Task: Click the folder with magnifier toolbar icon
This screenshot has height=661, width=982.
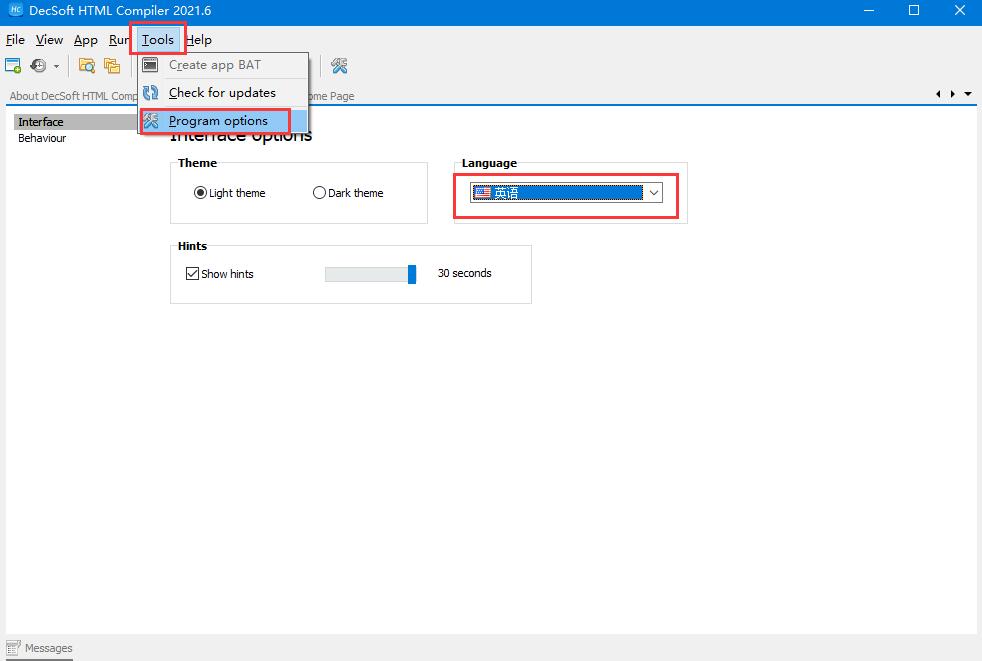Action: [86, 65]
